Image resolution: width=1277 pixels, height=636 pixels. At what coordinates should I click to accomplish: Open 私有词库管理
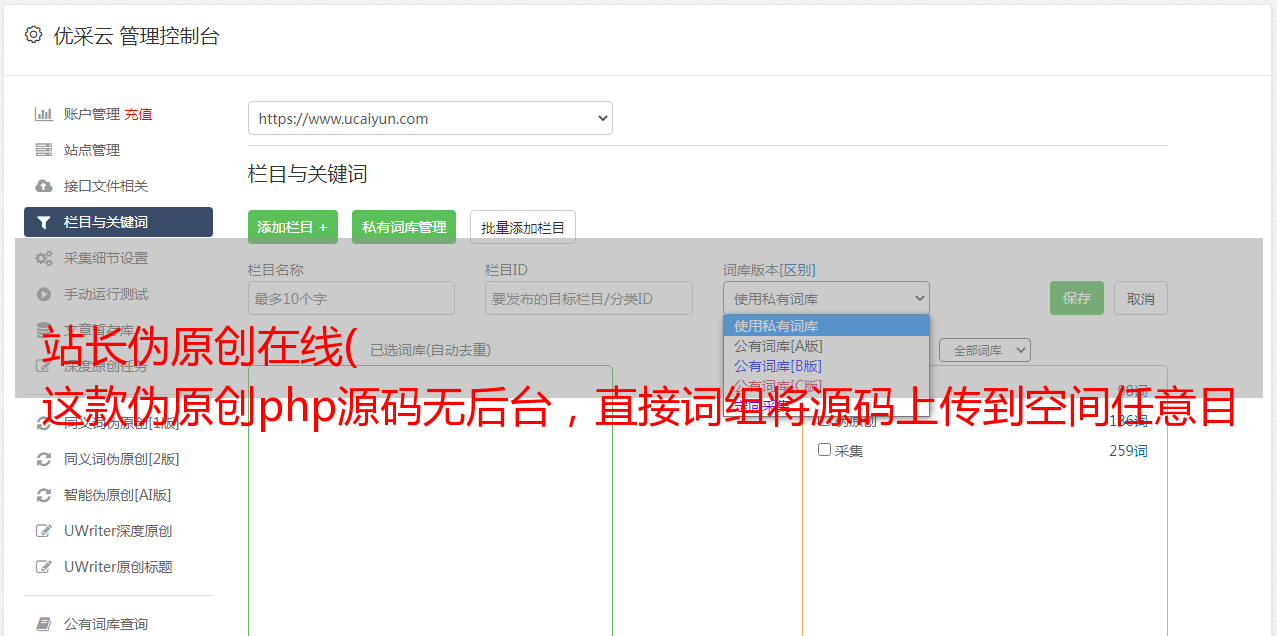[x=404, y=227]
